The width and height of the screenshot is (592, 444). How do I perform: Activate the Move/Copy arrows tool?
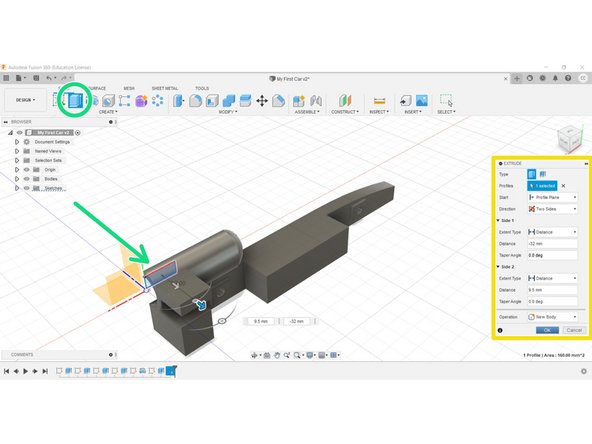[262, 101]
